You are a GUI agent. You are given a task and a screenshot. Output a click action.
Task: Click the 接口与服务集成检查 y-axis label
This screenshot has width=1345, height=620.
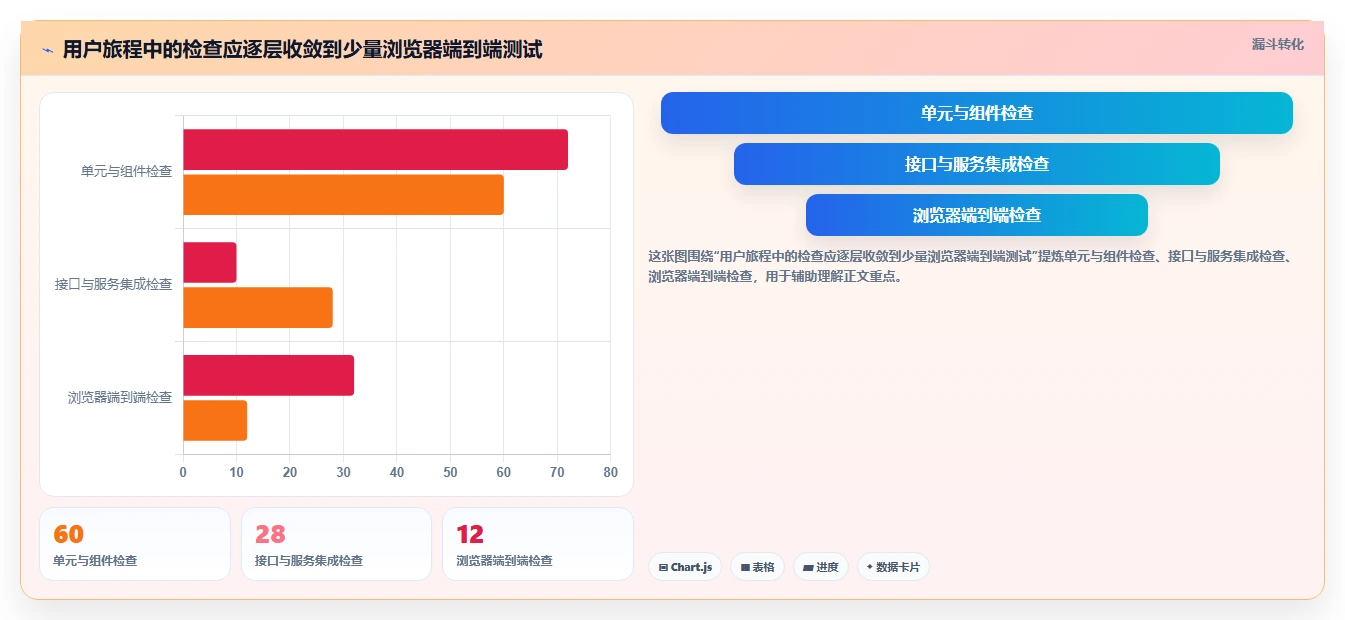tap(113, 284)
